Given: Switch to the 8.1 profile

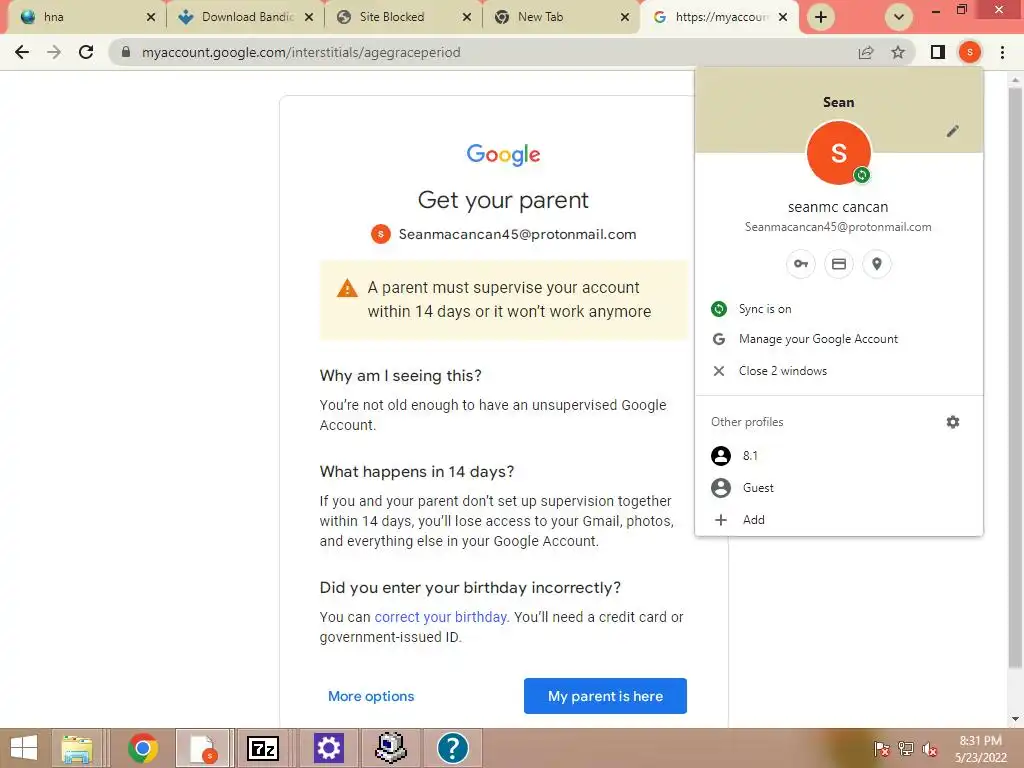Looking at the screenshot, I should (x=839, y=456).
